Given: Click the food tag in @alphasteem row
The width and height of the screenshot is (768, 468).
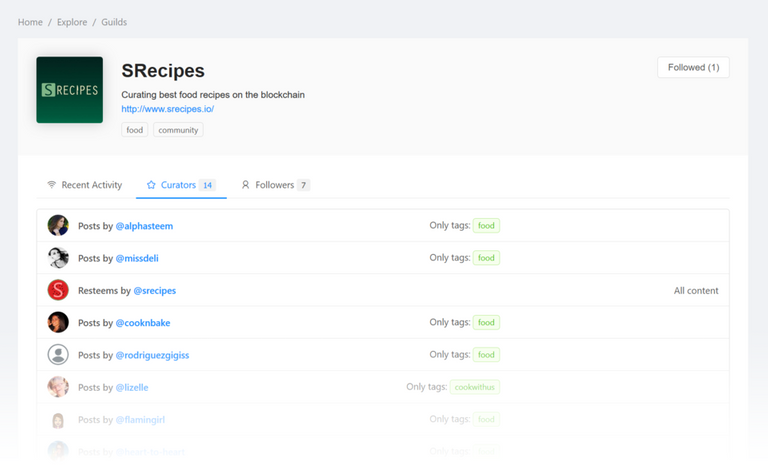Looking at the screenshot, I should 486,225.
